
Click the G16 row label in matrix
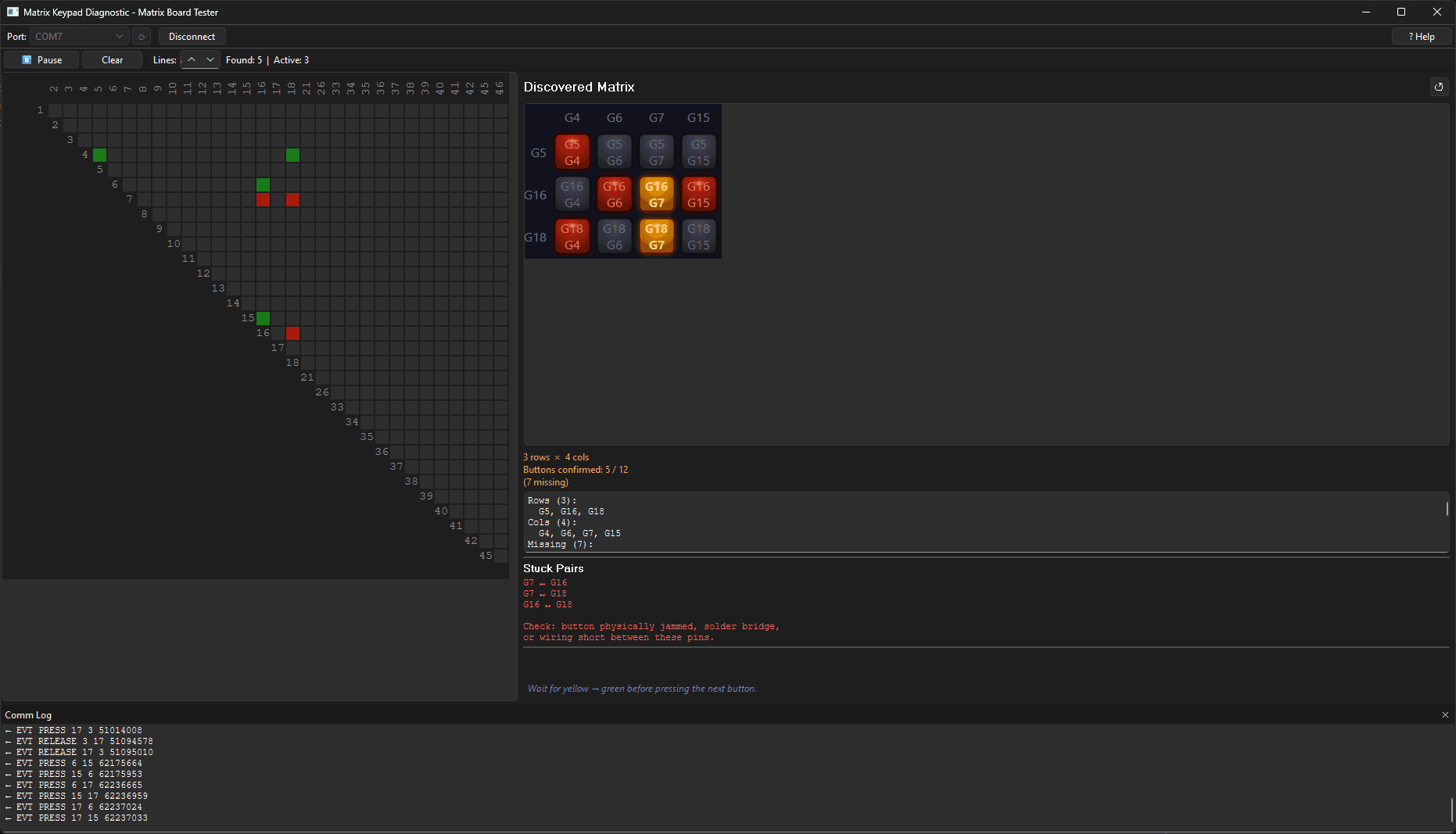tap(536, 195)
